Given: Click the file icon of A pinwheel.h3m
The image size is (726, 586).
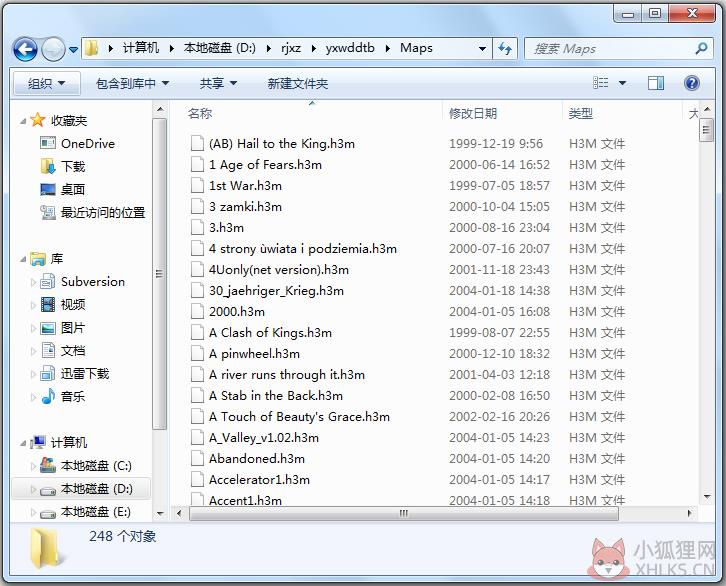Looking at the screenshot, I should click(197, 354).
